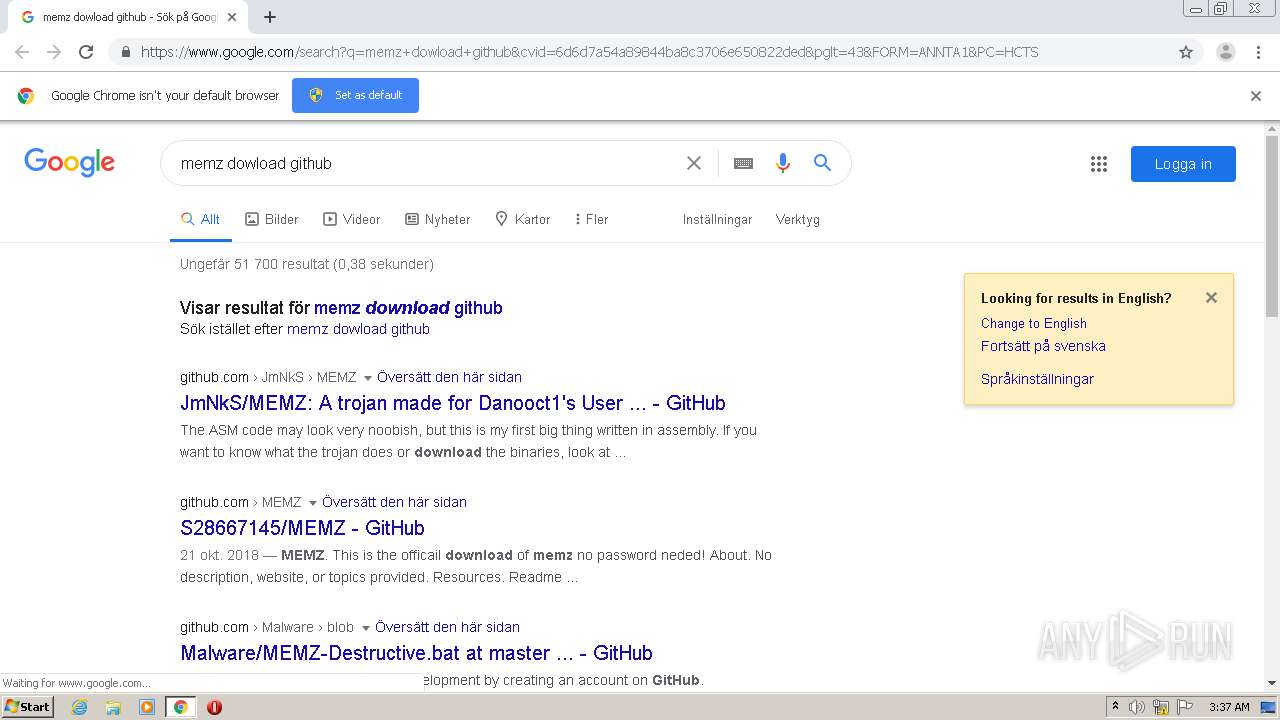
Task: Go to Google homepage via logo
Action: pyautogui.click(x=69, y=163)
